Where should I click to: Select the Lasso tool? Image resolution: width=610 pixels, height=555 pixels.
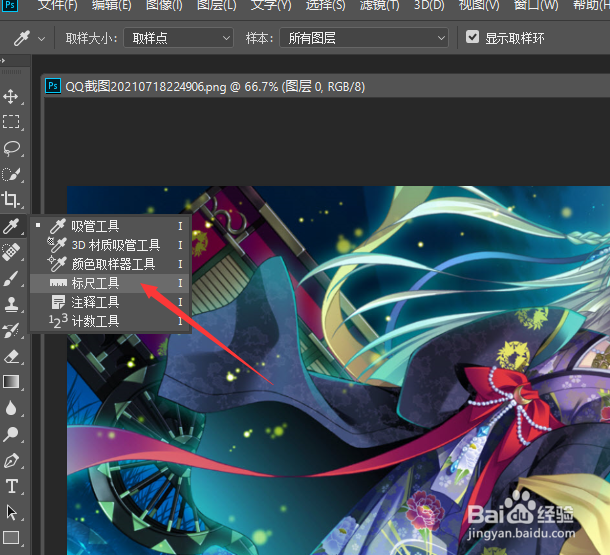[11, 148]
